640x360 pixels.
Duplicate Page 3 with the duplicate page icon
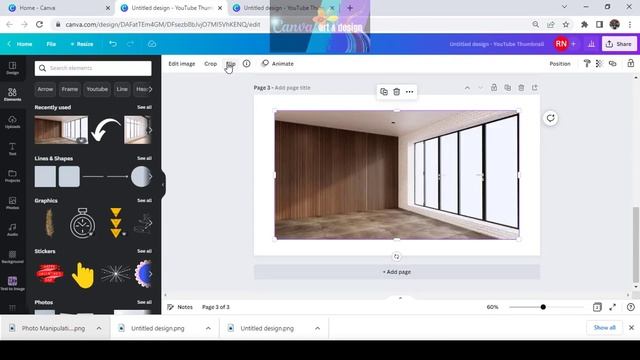coord(507,88)
